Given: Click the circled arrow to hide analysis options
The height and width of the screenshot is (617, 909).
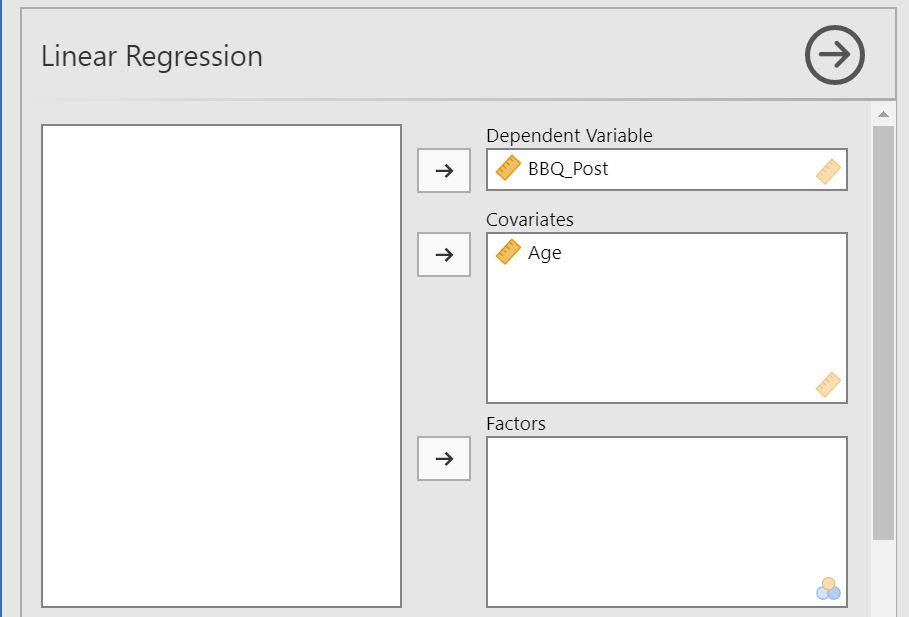Looking at the screenshot, I should (x=834, y=55).
